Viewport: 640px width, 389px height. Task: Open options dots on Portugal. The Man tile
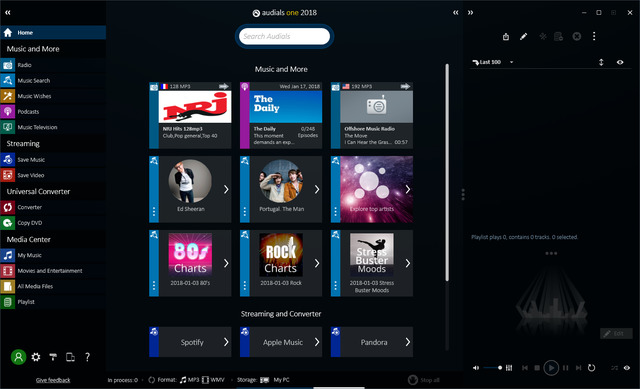tap(244, 211)
